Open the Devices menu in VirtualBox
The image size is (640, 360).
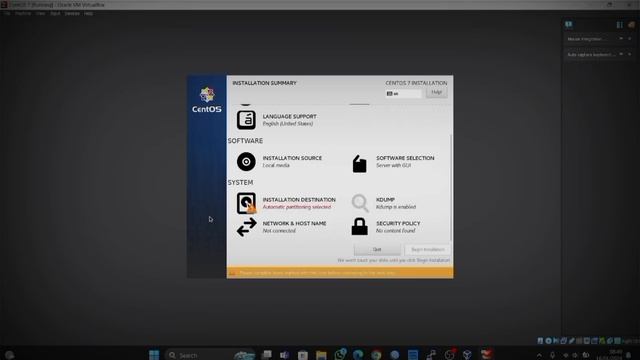[x=72, y=13]
